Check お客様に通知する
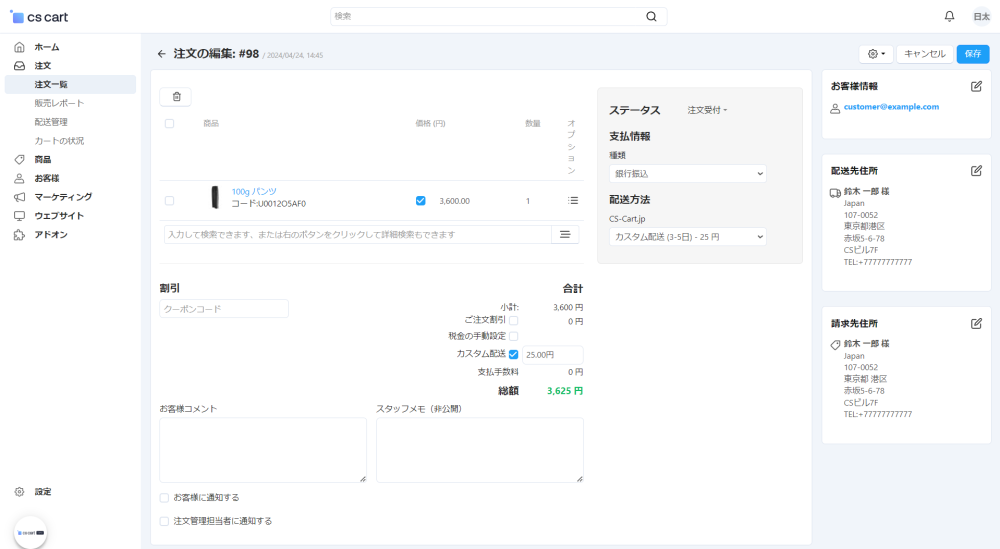Viewport: 1000px width, 549px height. coord(165,497)
